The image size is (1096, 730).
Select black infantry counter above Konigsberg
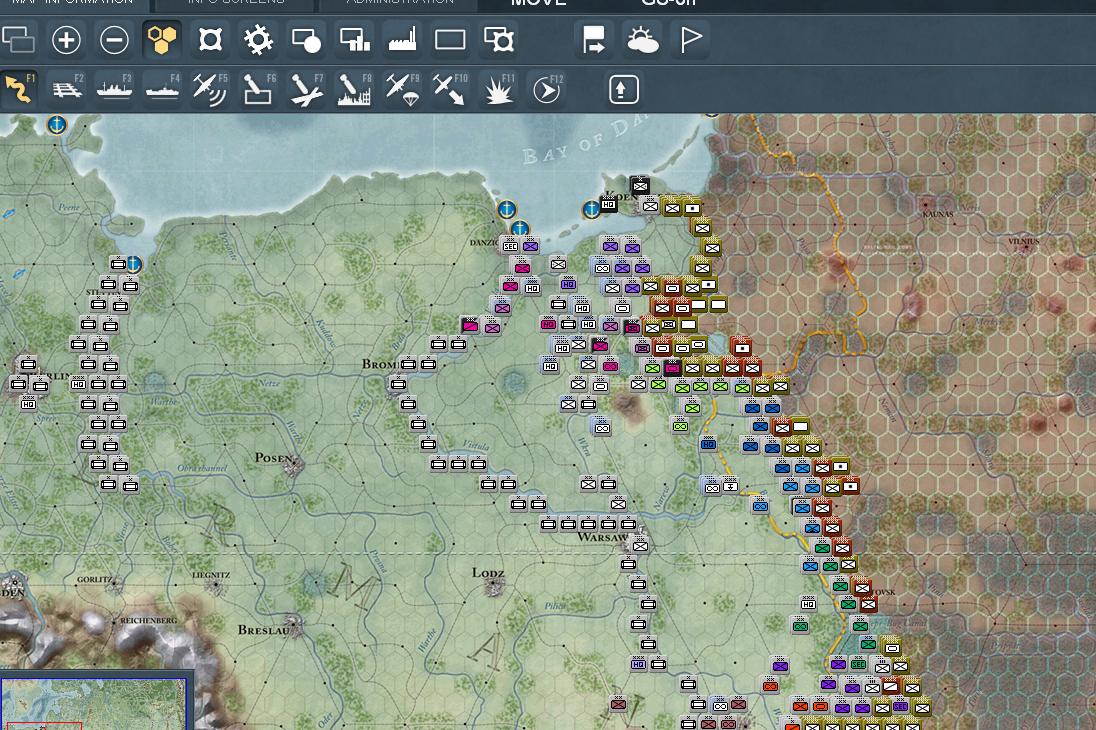(640, 185)
